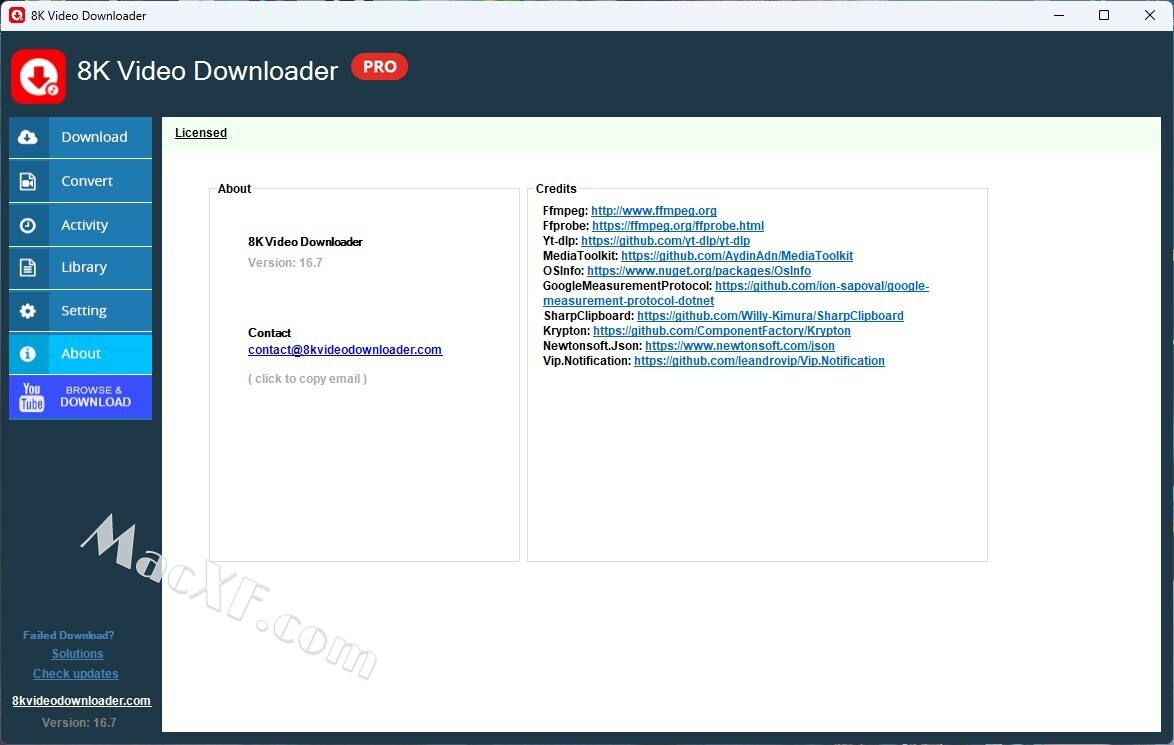
Task: Click Check updates link
Action: pos(76,674)
